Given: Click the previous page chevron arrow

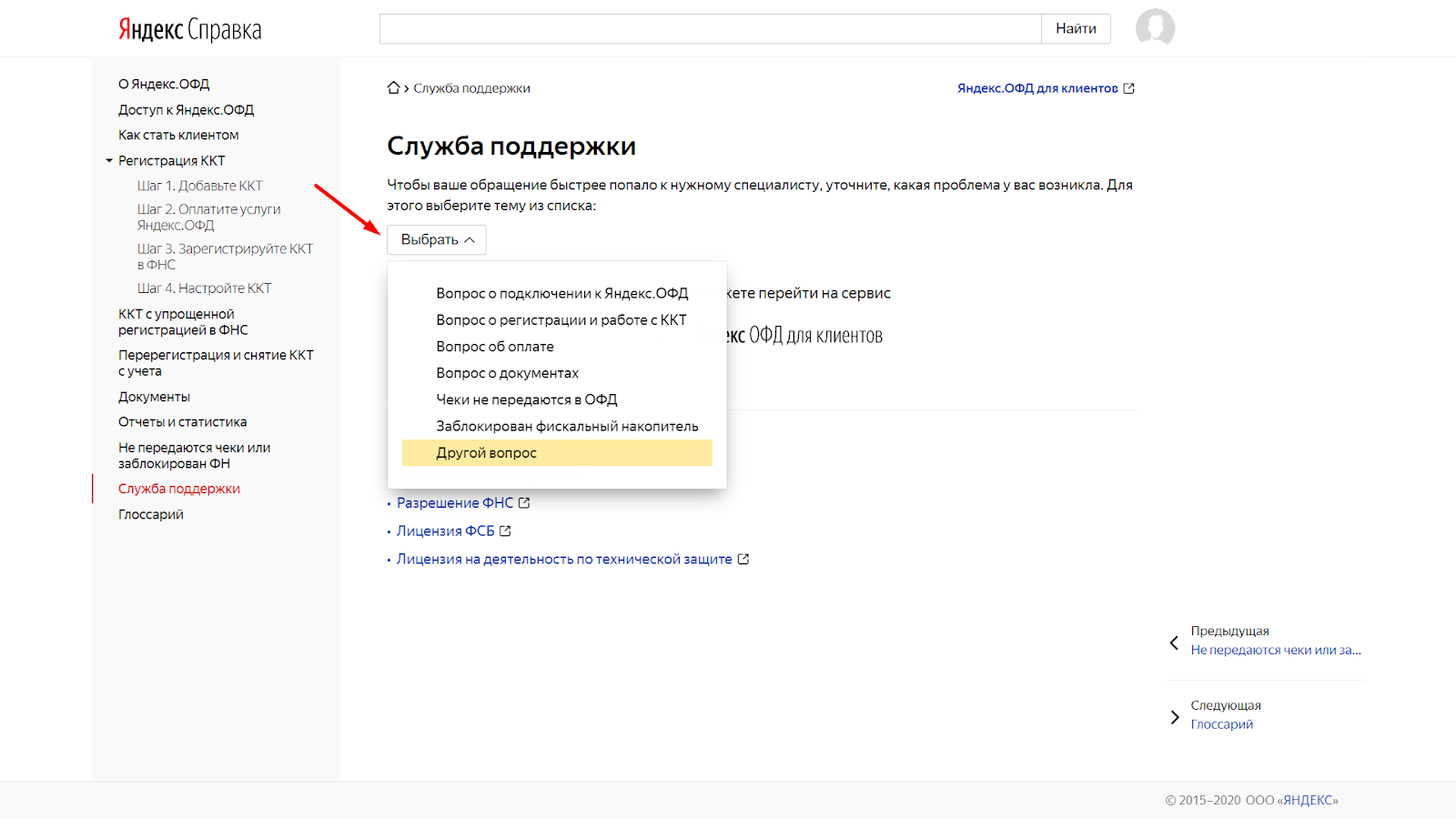Looking at the screenshot, I should 1174,642.
